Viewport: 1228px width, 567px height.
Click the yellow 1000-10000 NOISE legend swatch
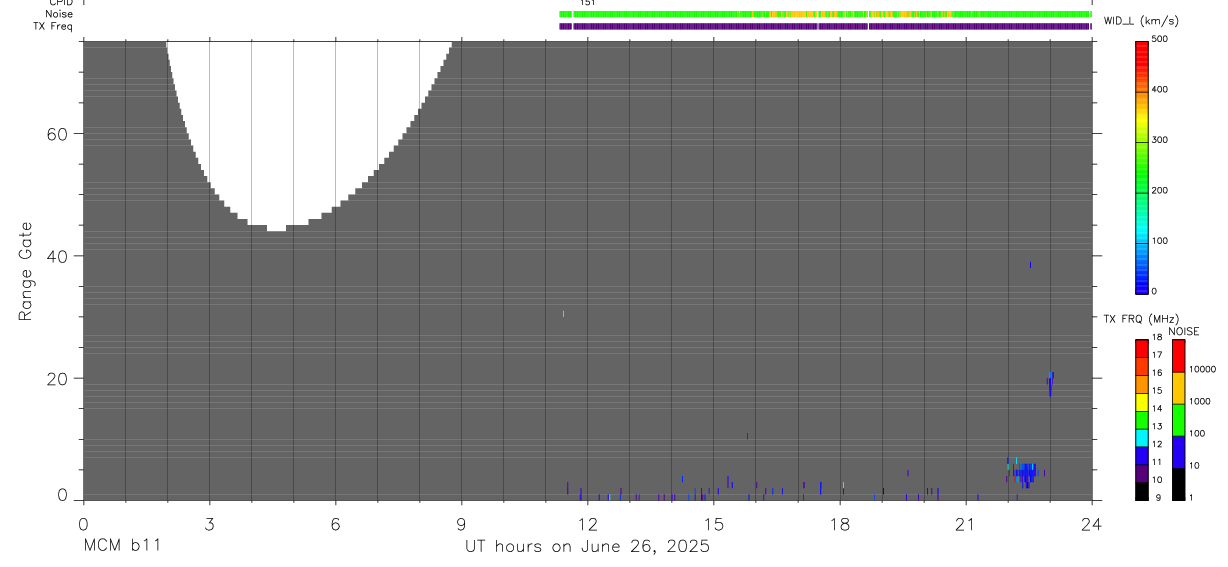click(1178, 388)
